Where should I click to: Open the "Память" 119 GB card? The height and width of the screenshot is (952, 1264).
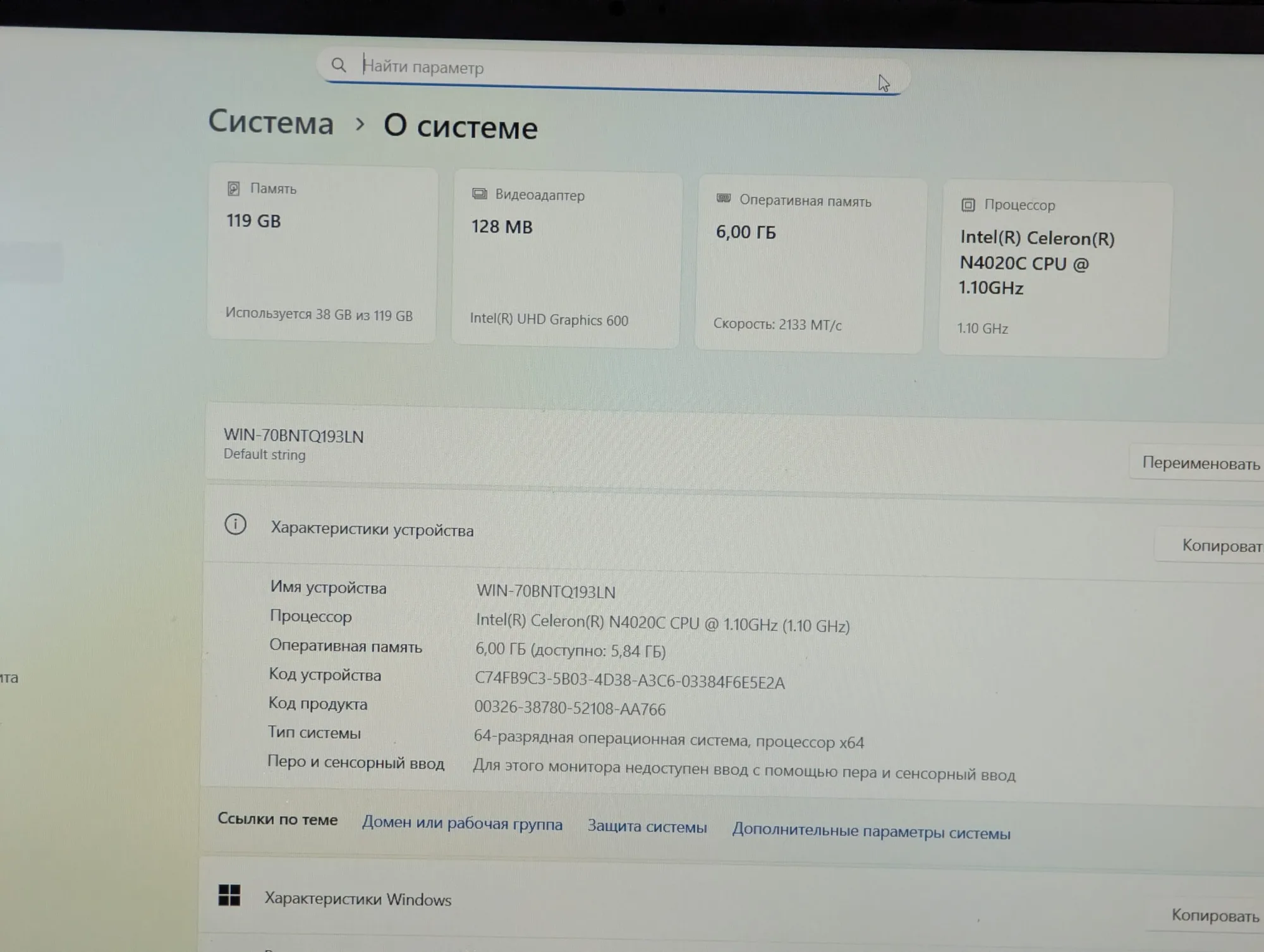point(322,255)
